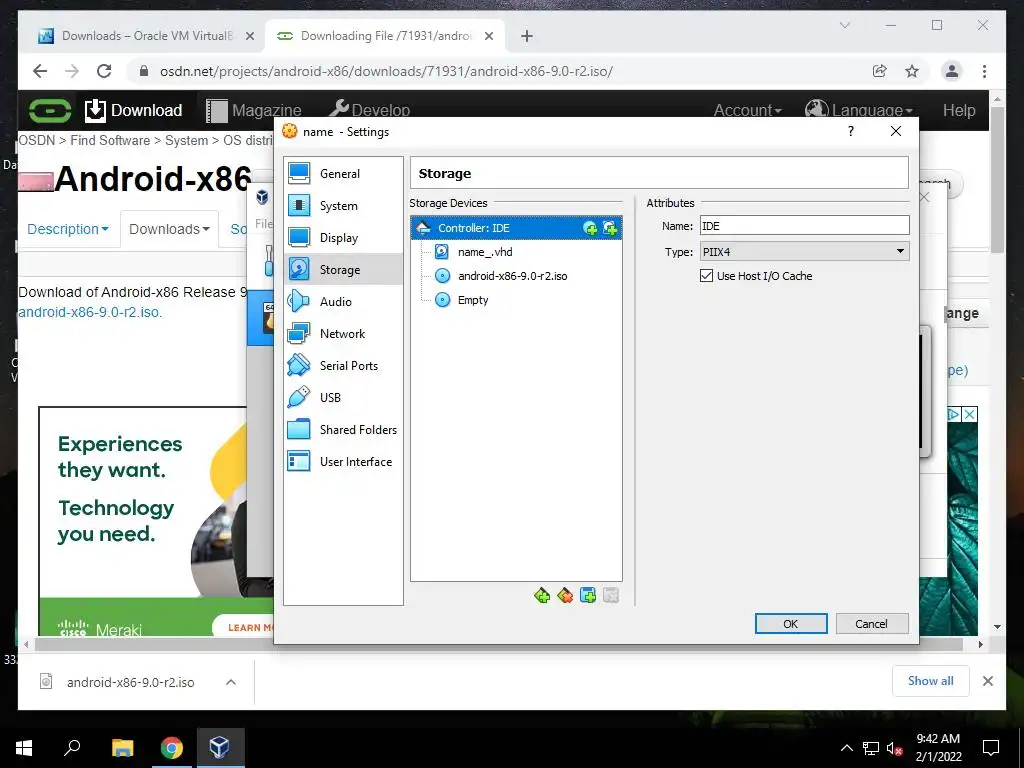This screenshot has width=1024, height=768.
Task: Open the notification center icon
Action: [991, 748]
